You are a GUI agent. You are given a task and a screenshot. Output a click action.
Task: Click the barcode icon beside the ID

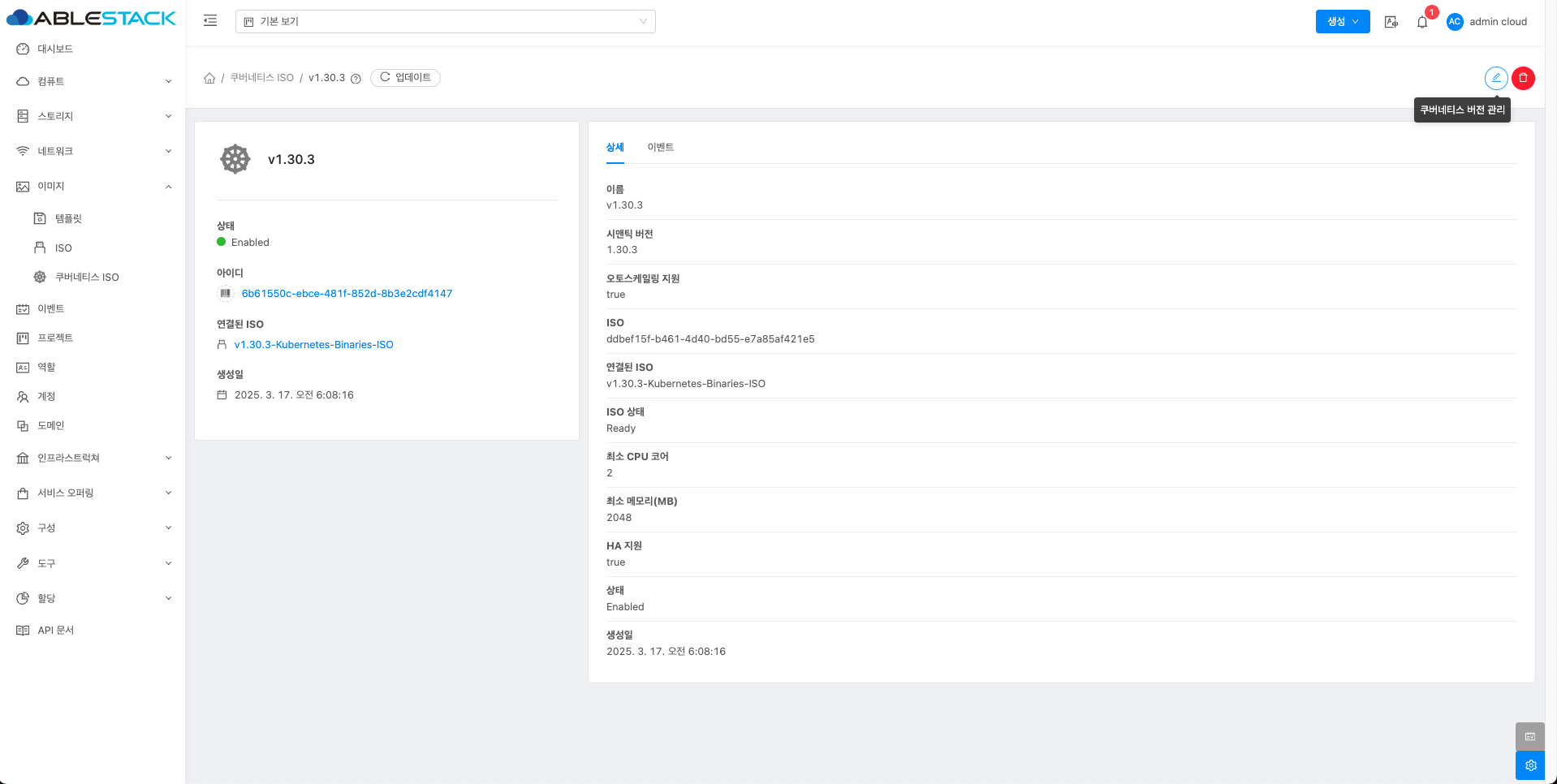[226, 294]
